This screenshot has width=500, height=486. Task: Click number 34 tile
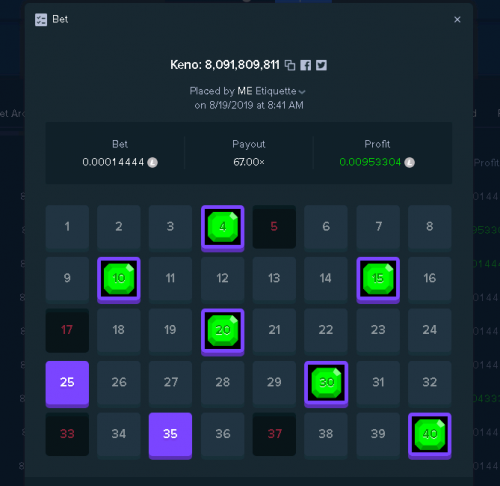click(x=119, y=435)
